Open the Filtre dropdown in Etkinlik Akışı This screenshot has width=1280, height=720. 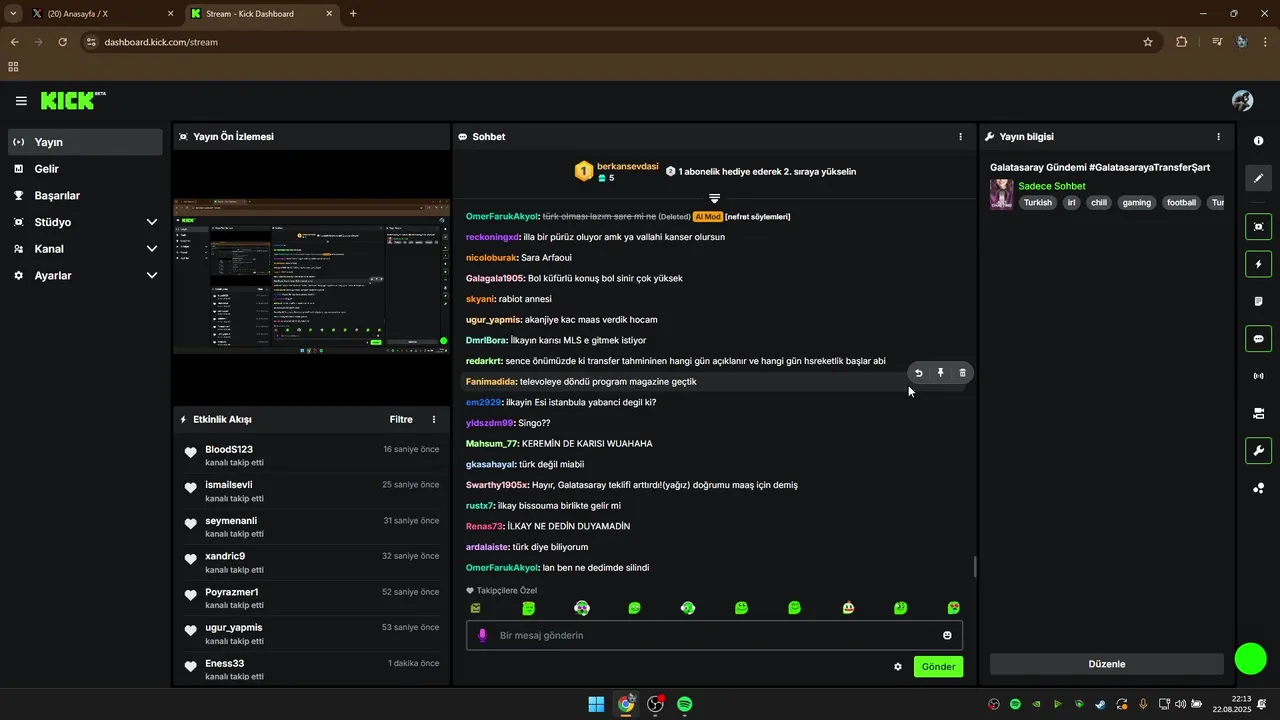pos(401,420)
